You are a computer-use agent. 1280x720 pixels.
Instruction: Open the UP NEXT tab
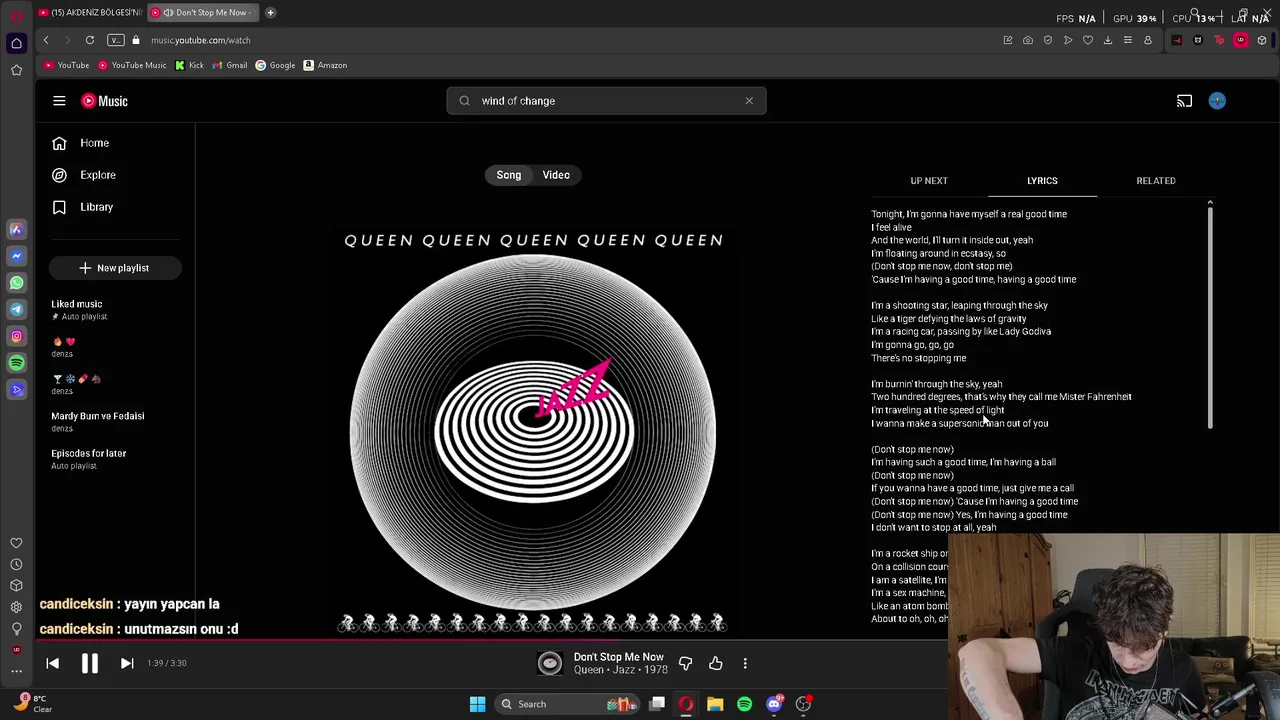point(929,181)
